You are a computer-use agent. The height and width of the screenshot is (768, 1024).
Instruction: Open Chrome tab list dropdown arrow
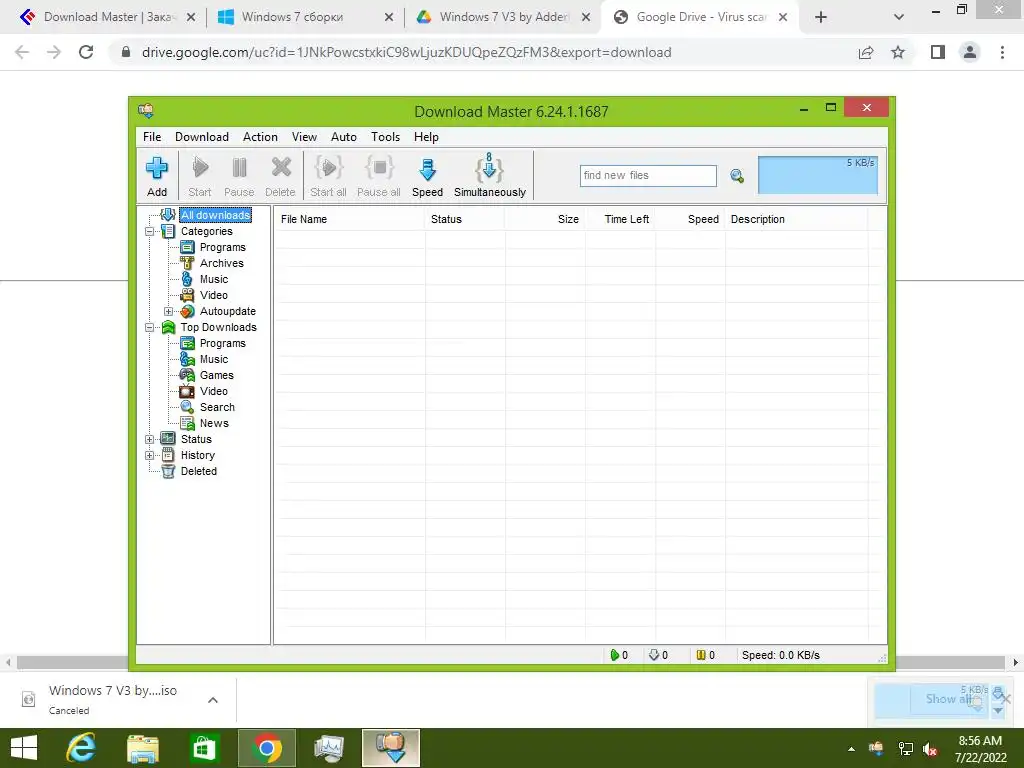tap(899, 17)
